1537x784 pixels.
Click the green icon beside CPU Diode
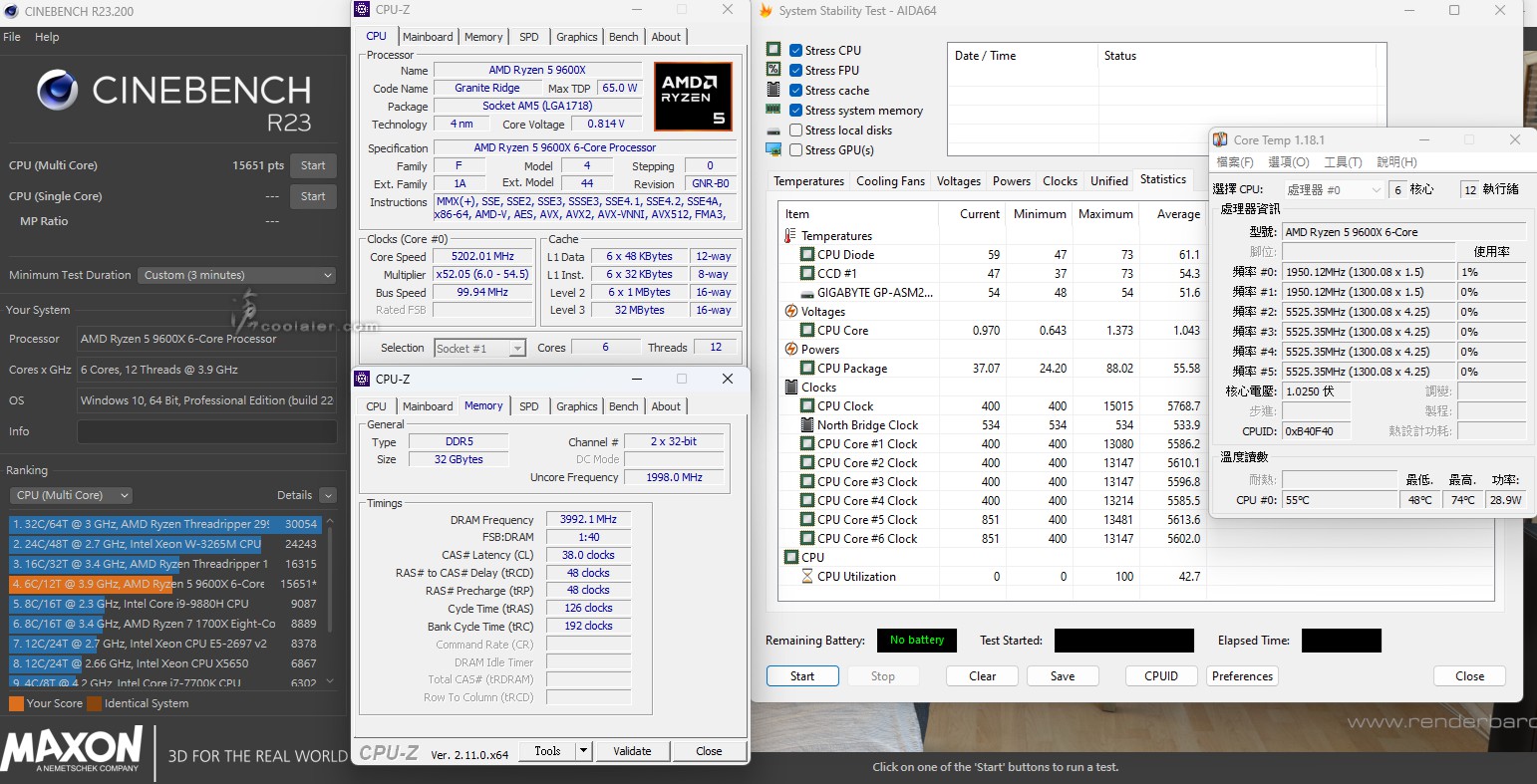(807, 255)
